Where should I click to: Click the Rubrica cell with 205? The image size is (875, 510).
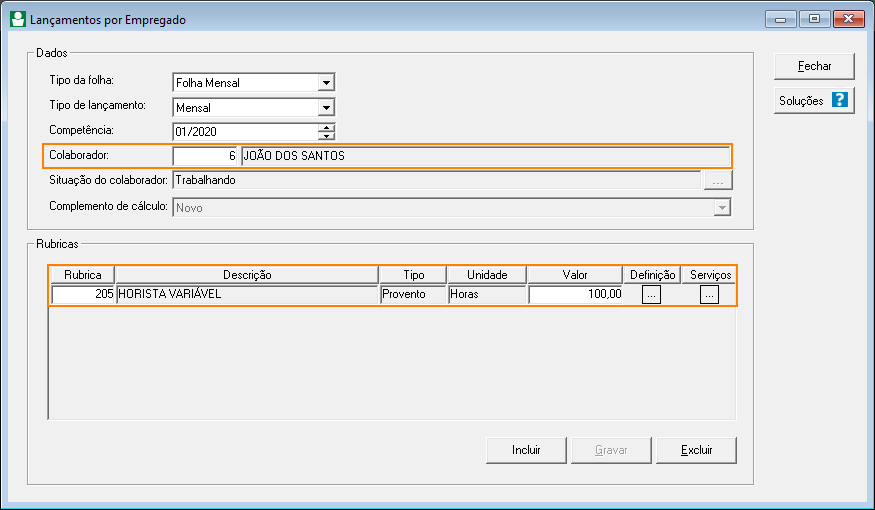[x=83, y=294]
